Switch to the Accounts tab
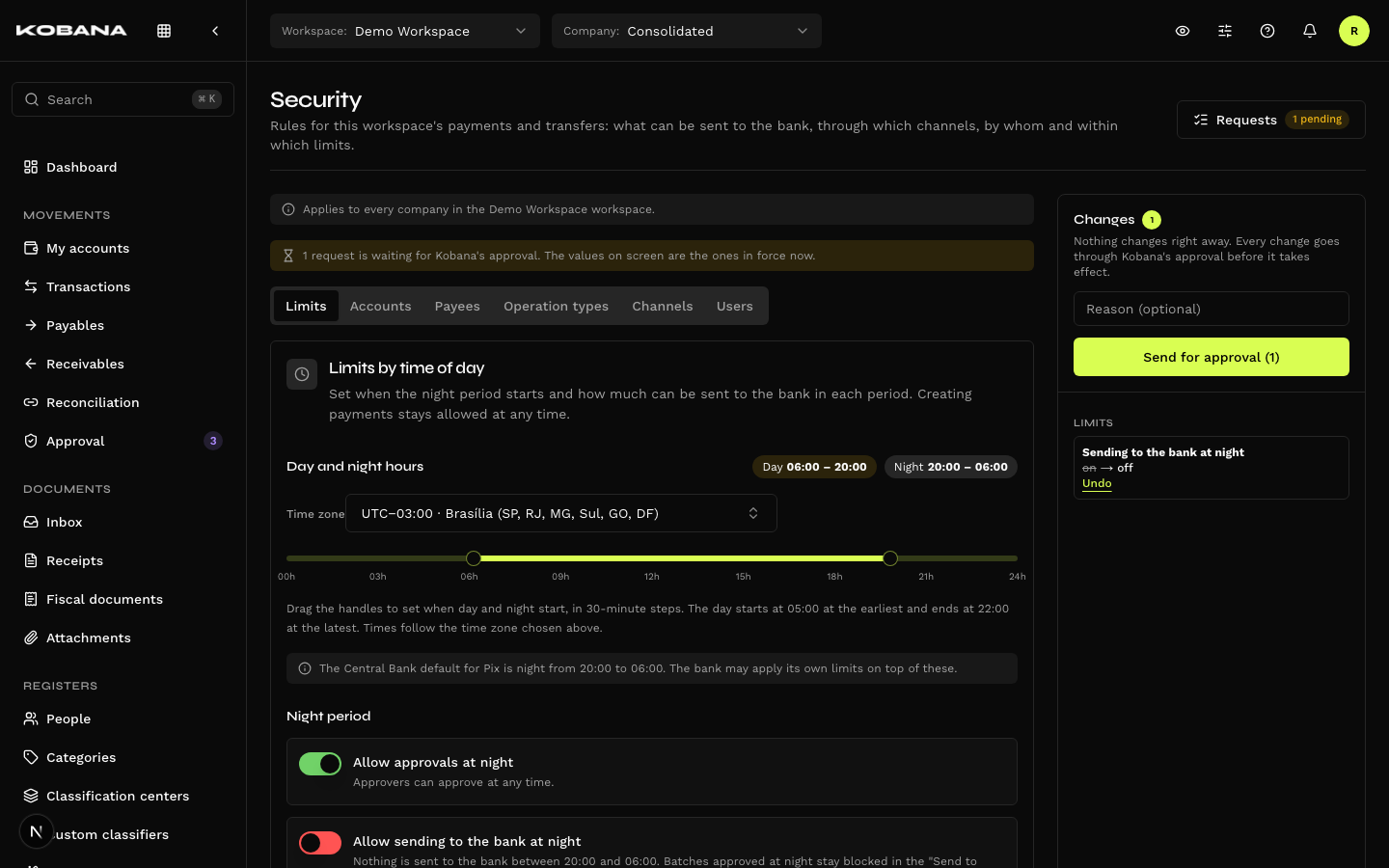Screen dimensions: 1389x868 (381, 306)
